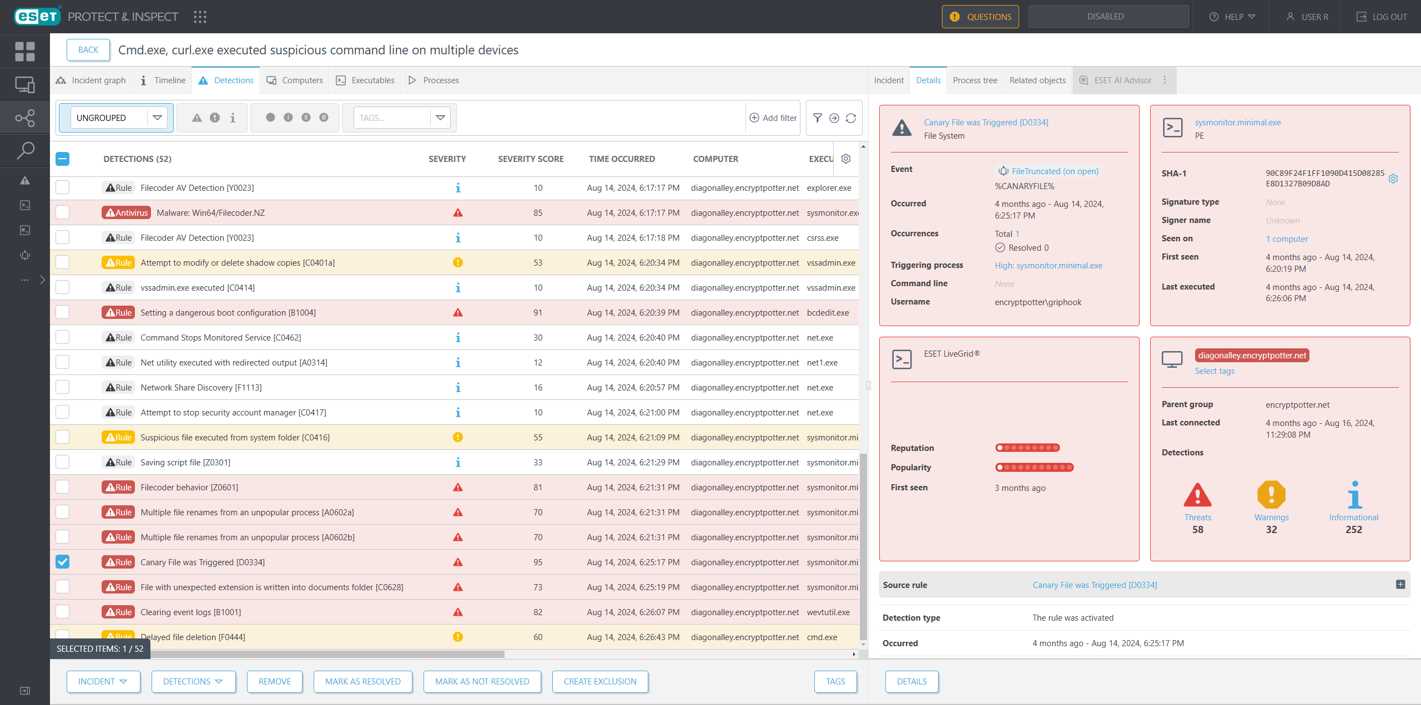
Task: Click the funnel filter icon
Action: point(817,118)
